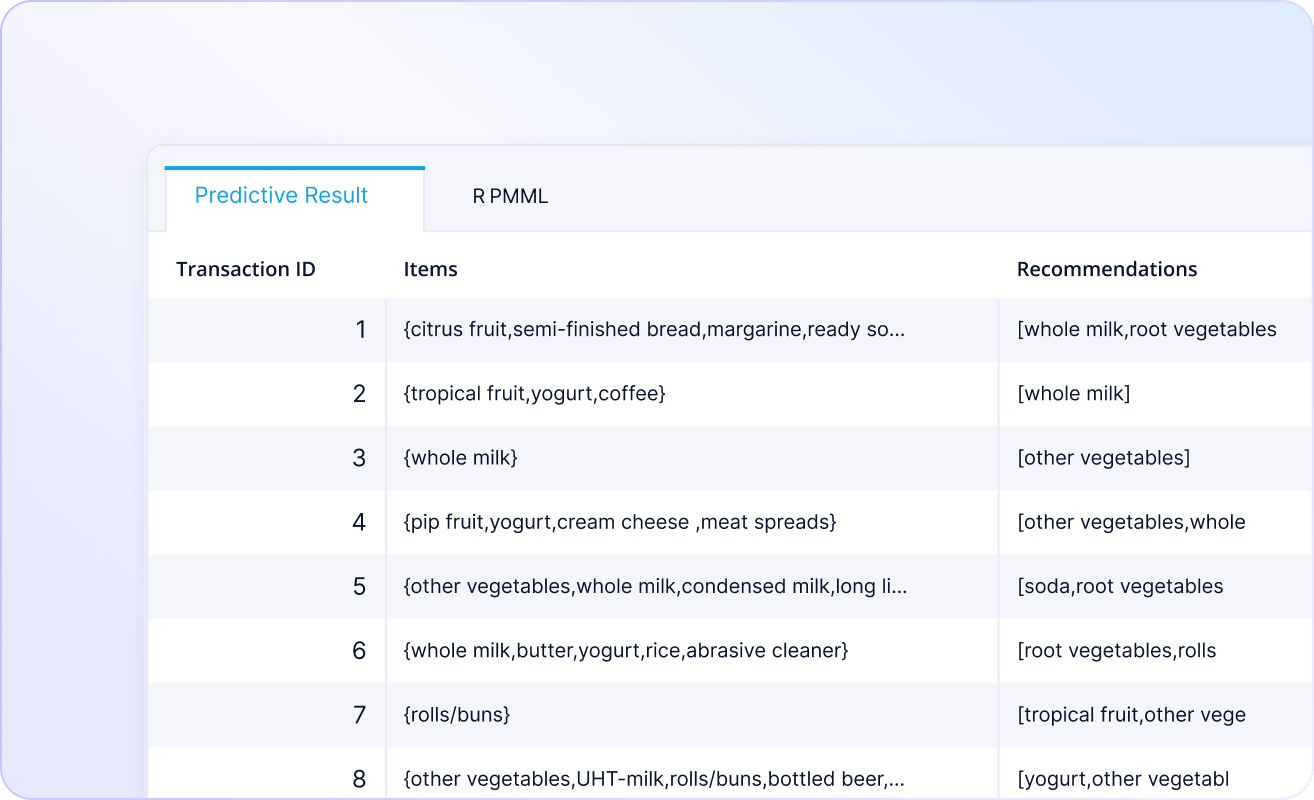Select the {rolls/buns} items cell
This screenshot has height=800, width=1314.
point(692,714)
